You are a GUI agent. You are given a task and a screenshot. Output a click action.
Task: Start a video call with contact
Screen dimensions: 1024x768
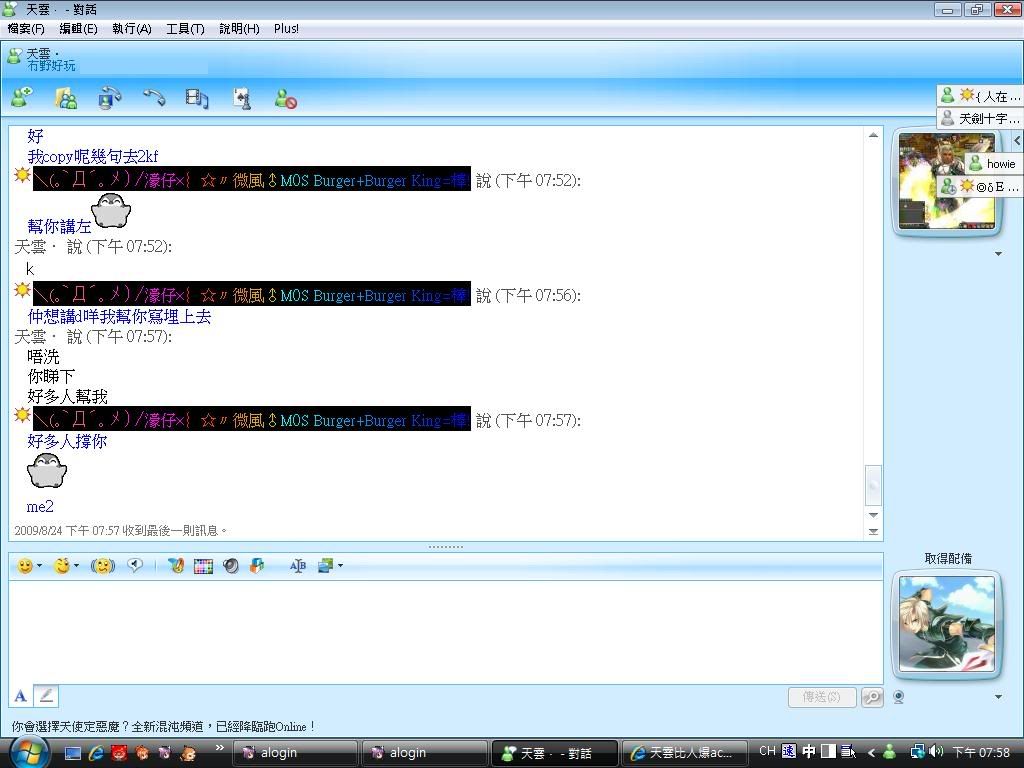(x=109, y=97)
